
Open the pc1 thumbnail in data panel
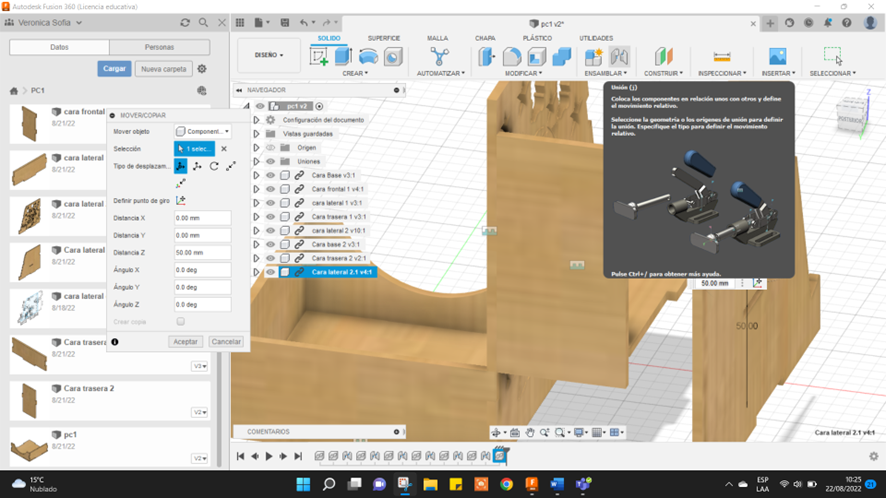[29, 449]
